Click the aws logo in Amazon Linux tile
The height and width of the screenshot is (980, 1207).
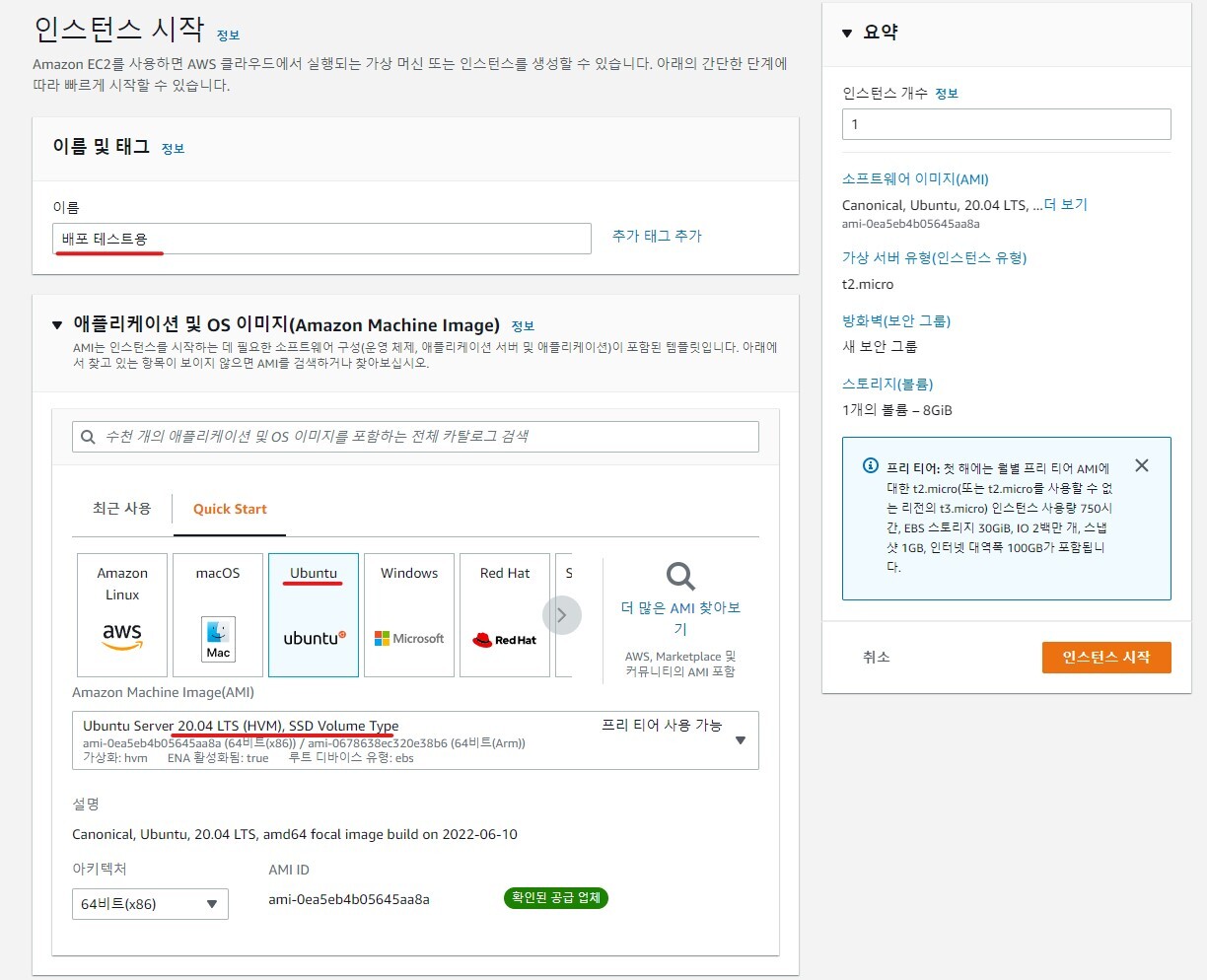[122, 636]
